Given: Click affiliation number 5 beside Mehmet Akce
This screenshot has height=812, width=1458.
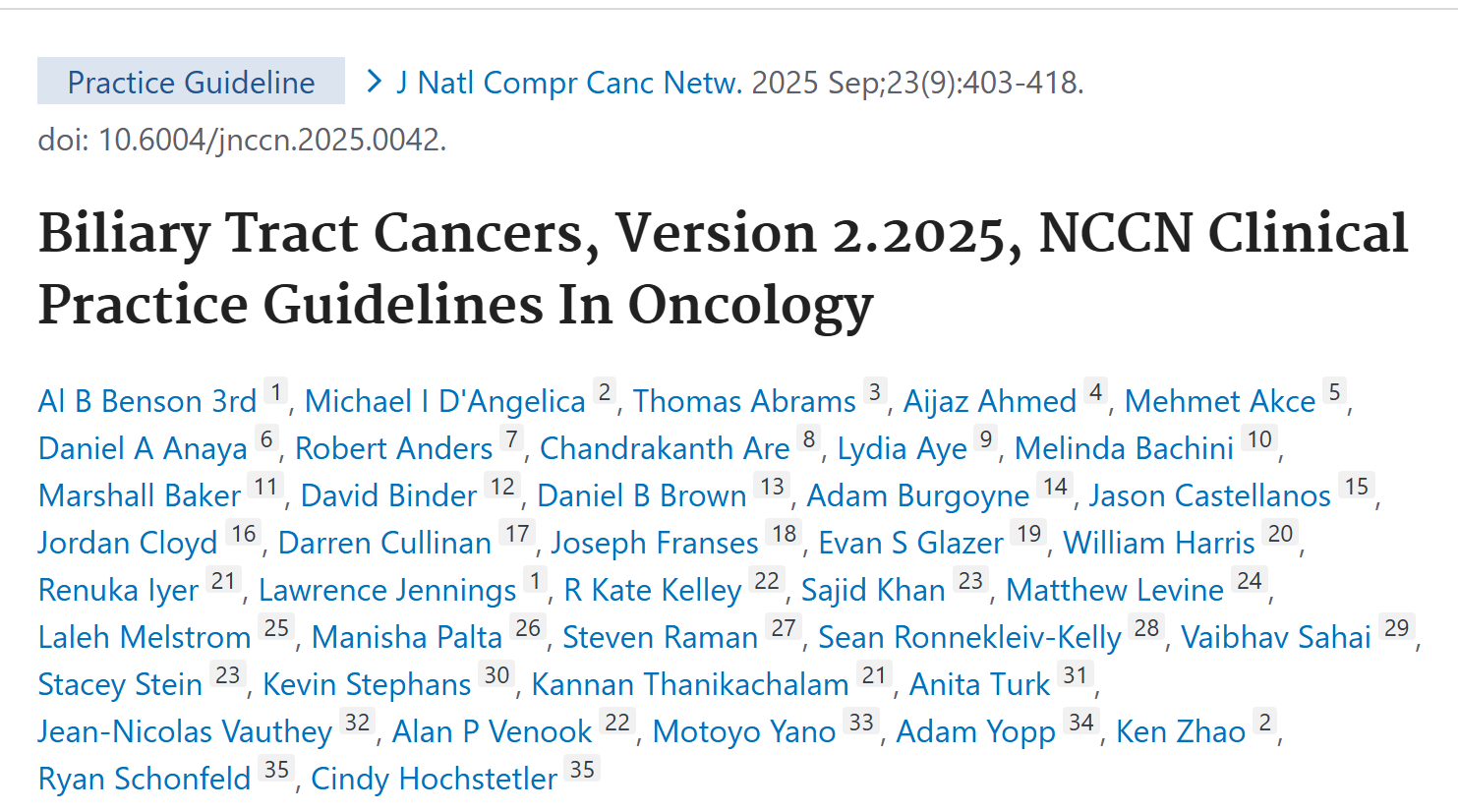Looking at the screenshot, I should (1334, 393).
